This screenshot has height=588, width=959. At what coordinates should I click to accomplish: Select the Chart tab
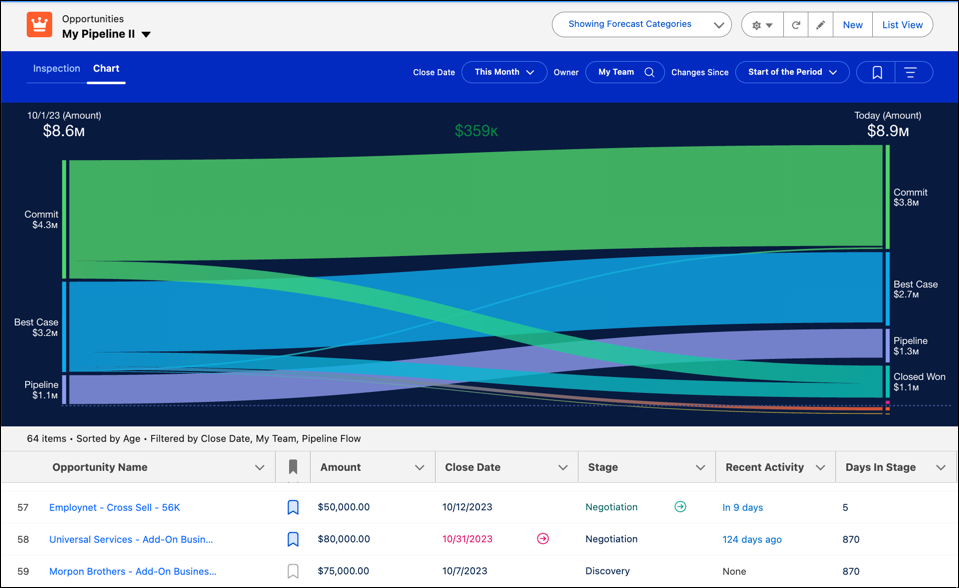coord(106,68)
